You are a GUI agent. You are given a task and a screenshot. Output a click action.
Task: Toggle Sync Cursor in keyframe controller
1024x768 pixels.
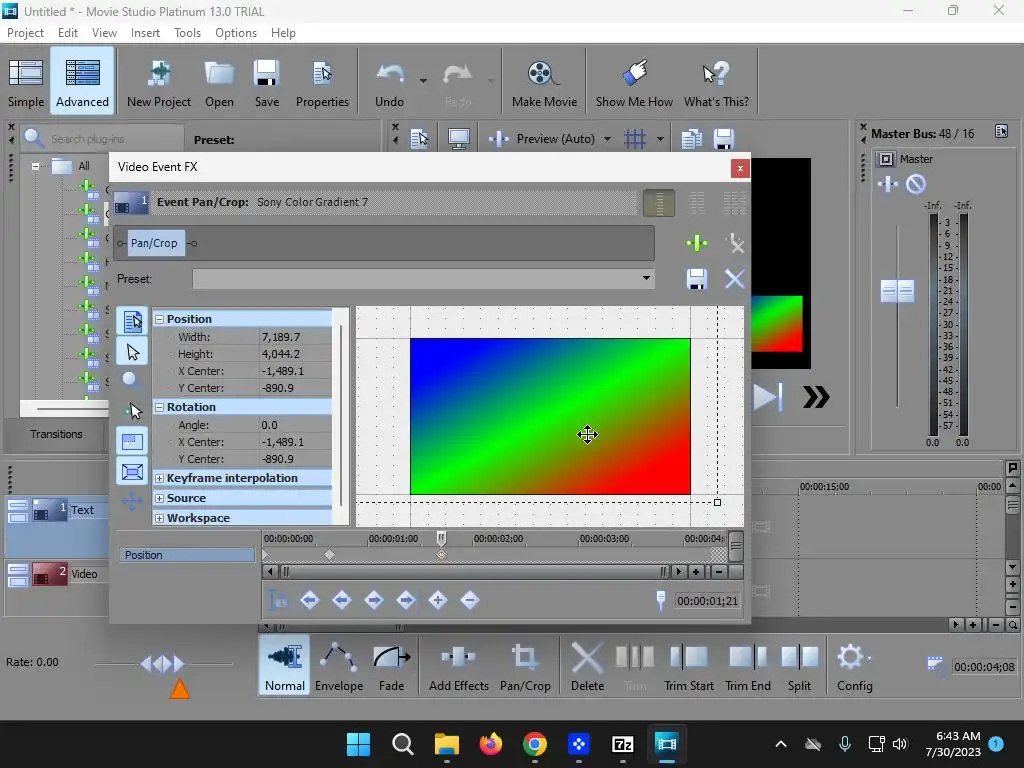tap(278, 600)
